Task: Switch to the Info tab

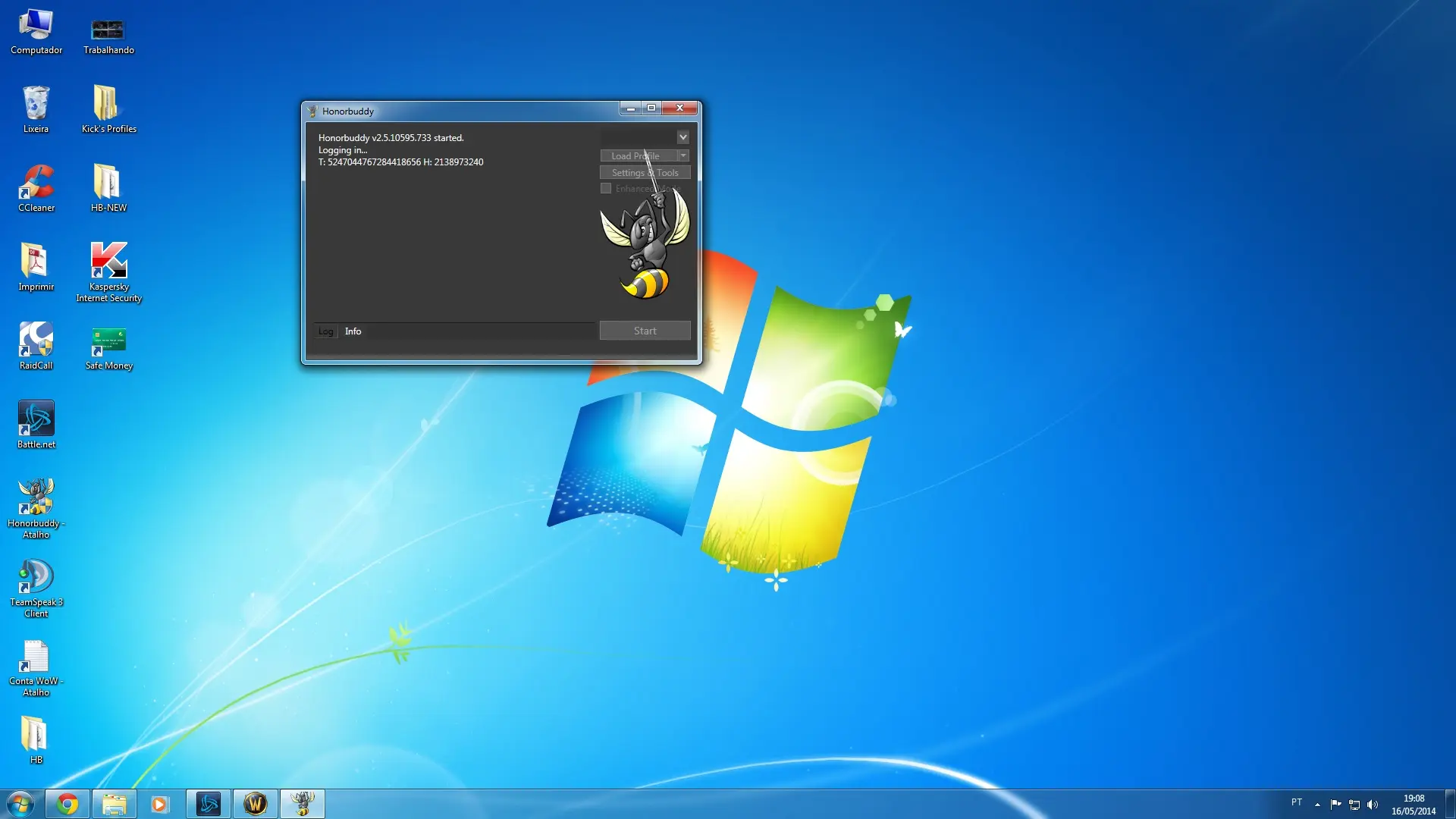Action: pos(353,331)
